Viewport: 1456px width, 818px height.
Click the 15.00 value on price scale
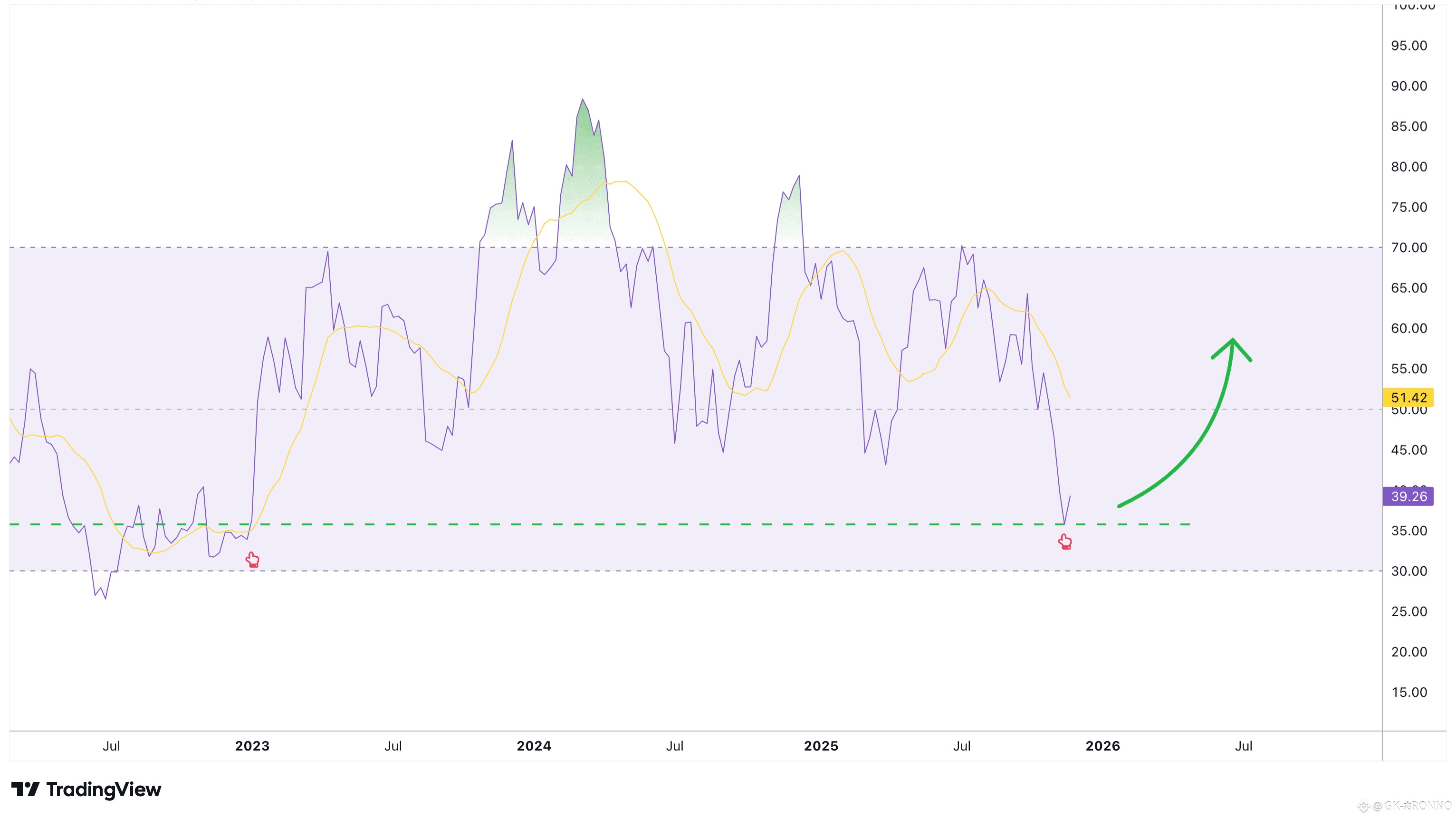[x=1408, y=692]
